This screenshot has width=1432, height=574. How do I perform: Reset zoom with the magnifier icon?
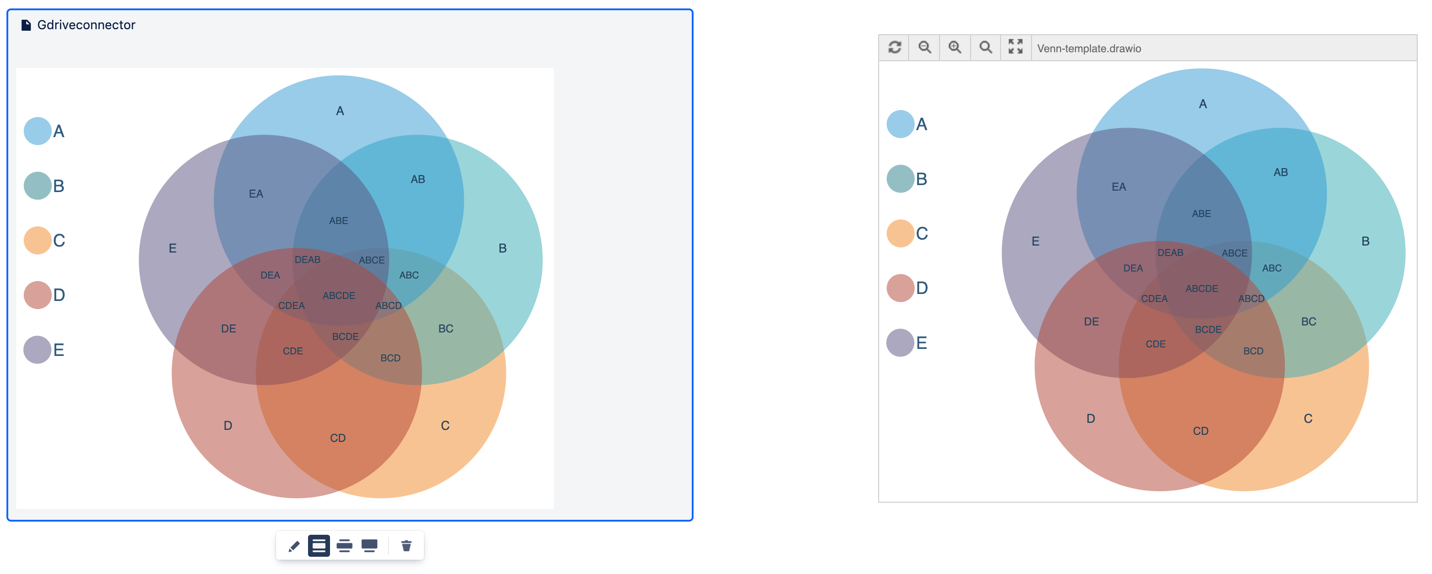986,47
